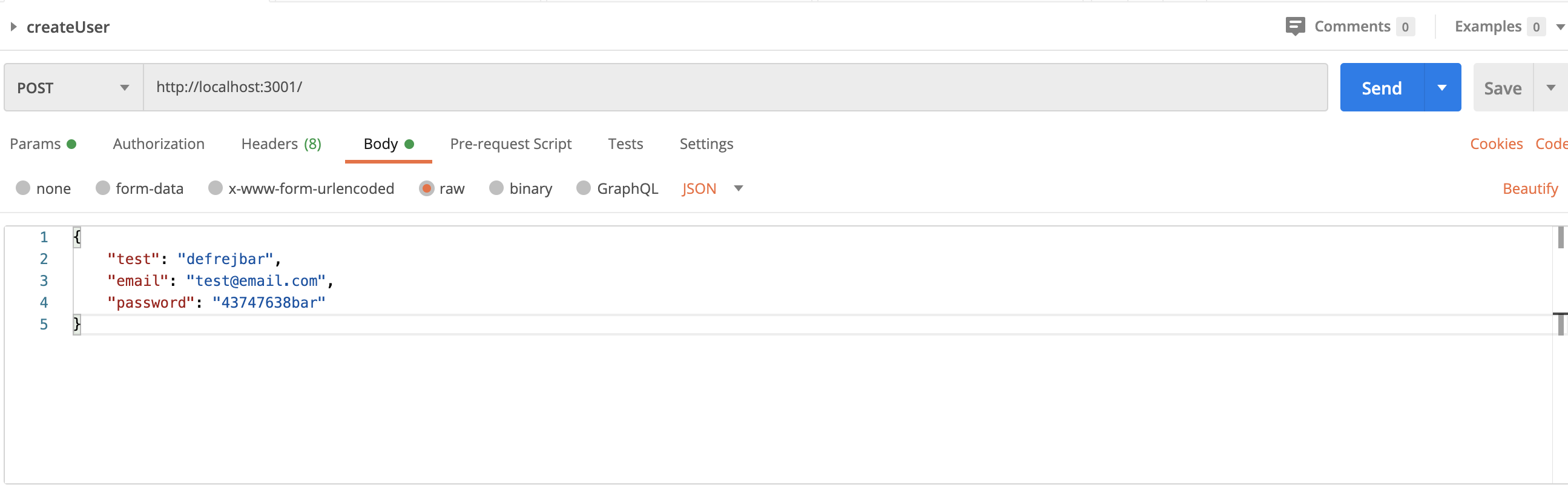
Task: Open the Examples dropdown arrow
Action: [1560, 27]
